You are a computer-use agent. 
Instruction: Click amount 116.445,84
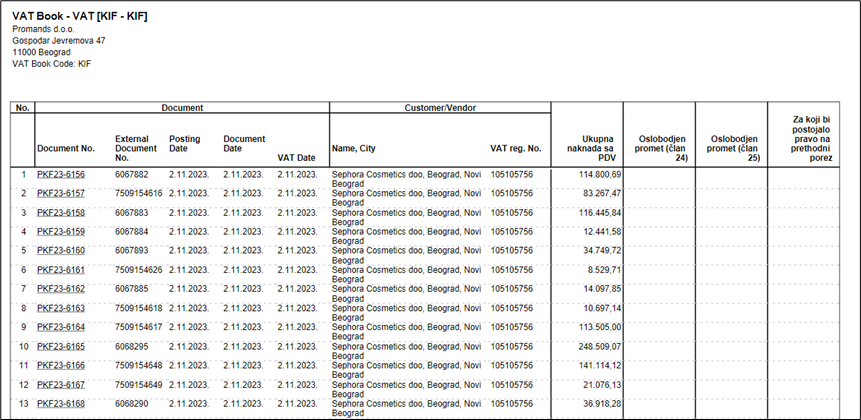[600, 212]
